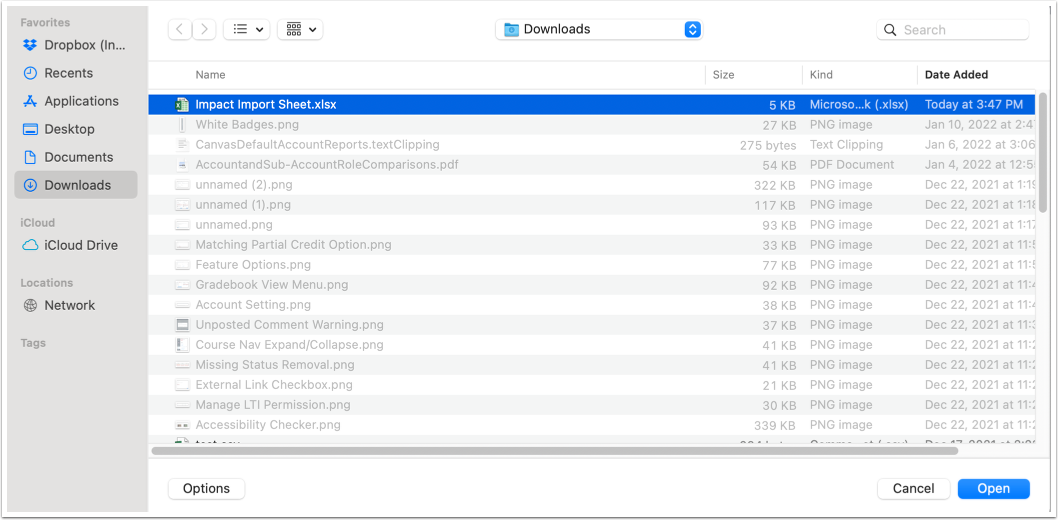Click the Options button
Screen dimensions: 1058x520
206,489
